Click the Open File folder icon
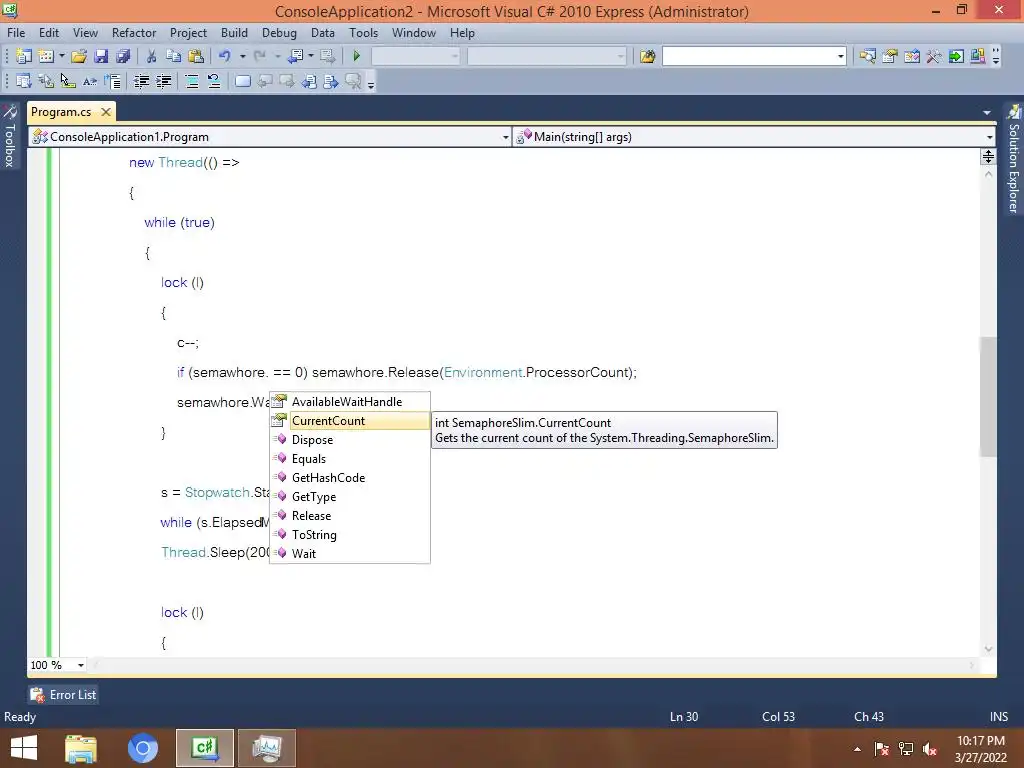Image resolution: width=1024 pixels, height=768 pixels. (x=79, y=56)
